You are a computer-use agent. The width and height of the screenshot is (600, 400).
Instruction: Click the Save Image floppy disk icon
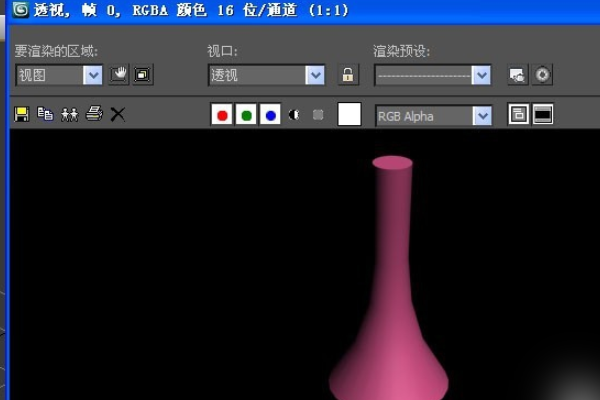21,114
